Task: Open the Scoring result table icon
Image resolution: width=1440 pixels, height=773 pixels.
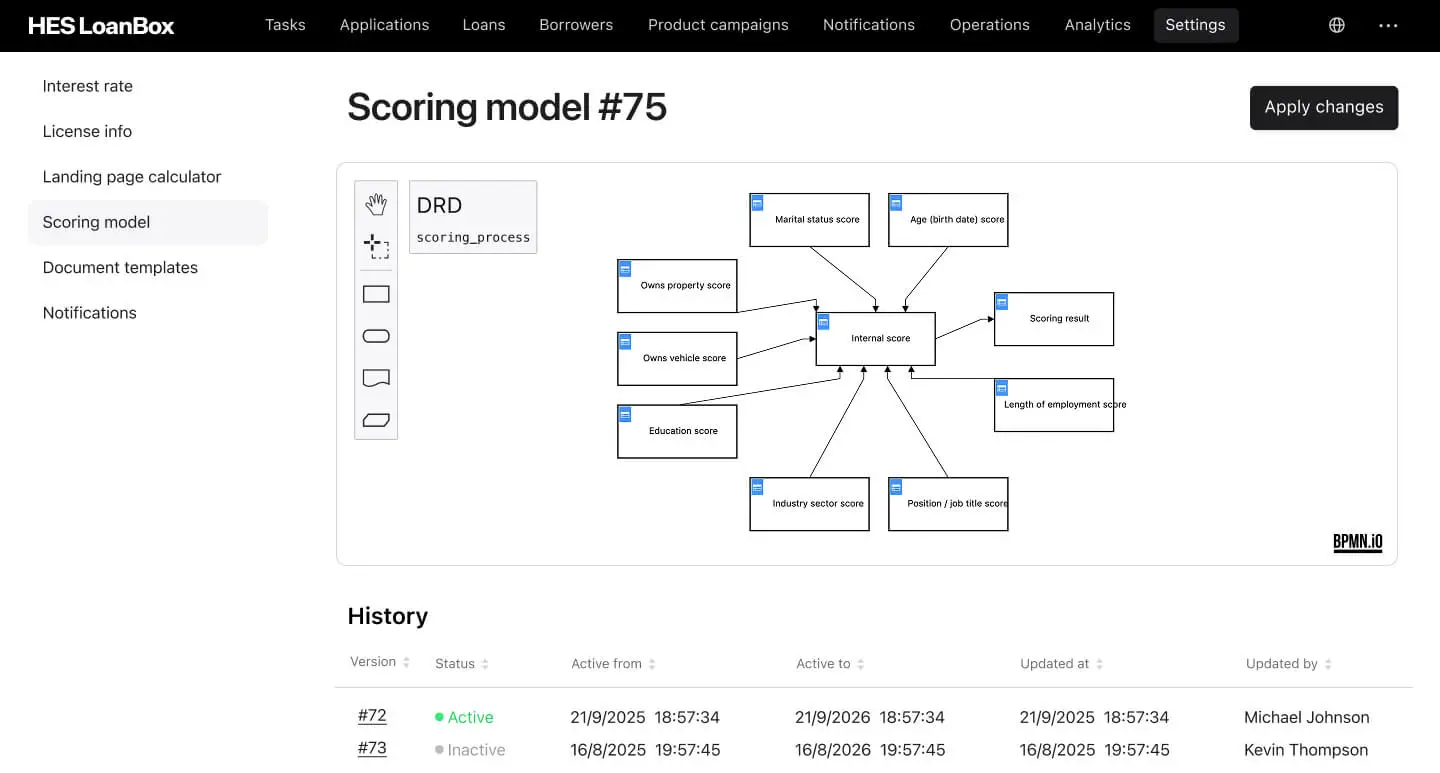Action: [1002, 301]
